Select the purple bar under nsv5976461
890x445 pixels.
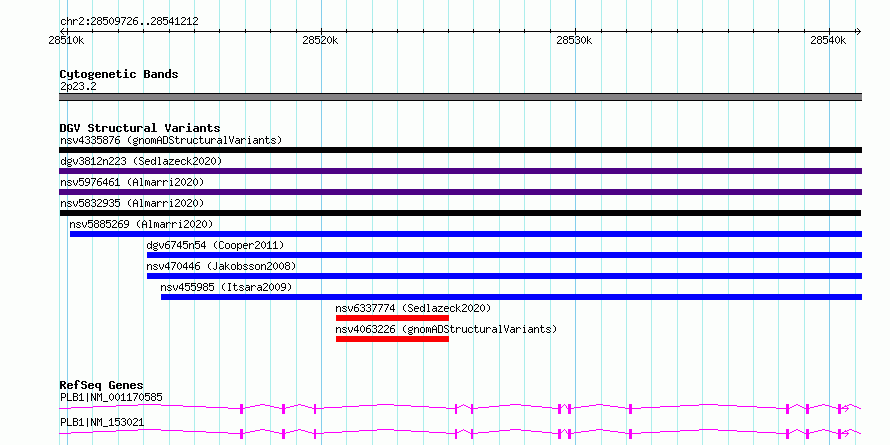[460, 192]
